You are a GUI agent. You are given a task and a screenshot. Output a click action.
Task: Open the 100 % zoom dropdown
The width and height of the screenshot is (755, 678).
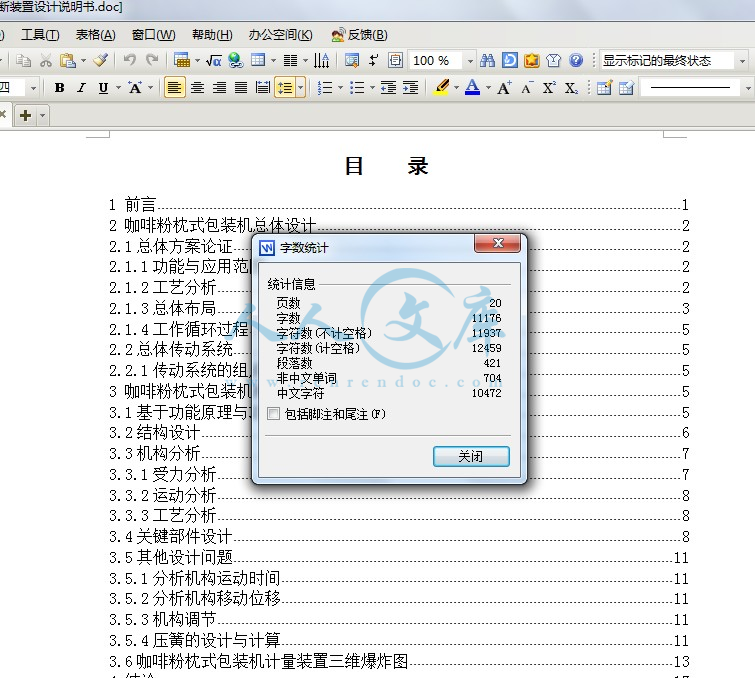click(x=470, y=61)
